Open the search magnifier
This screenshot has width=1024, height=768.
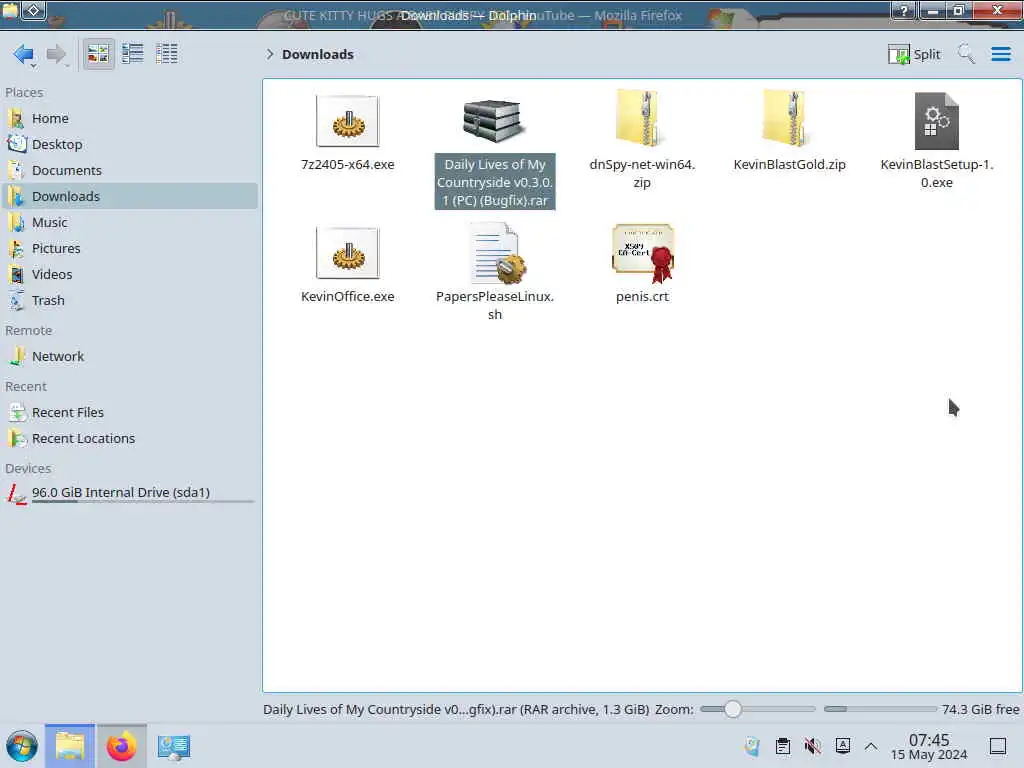coord(966,54)
